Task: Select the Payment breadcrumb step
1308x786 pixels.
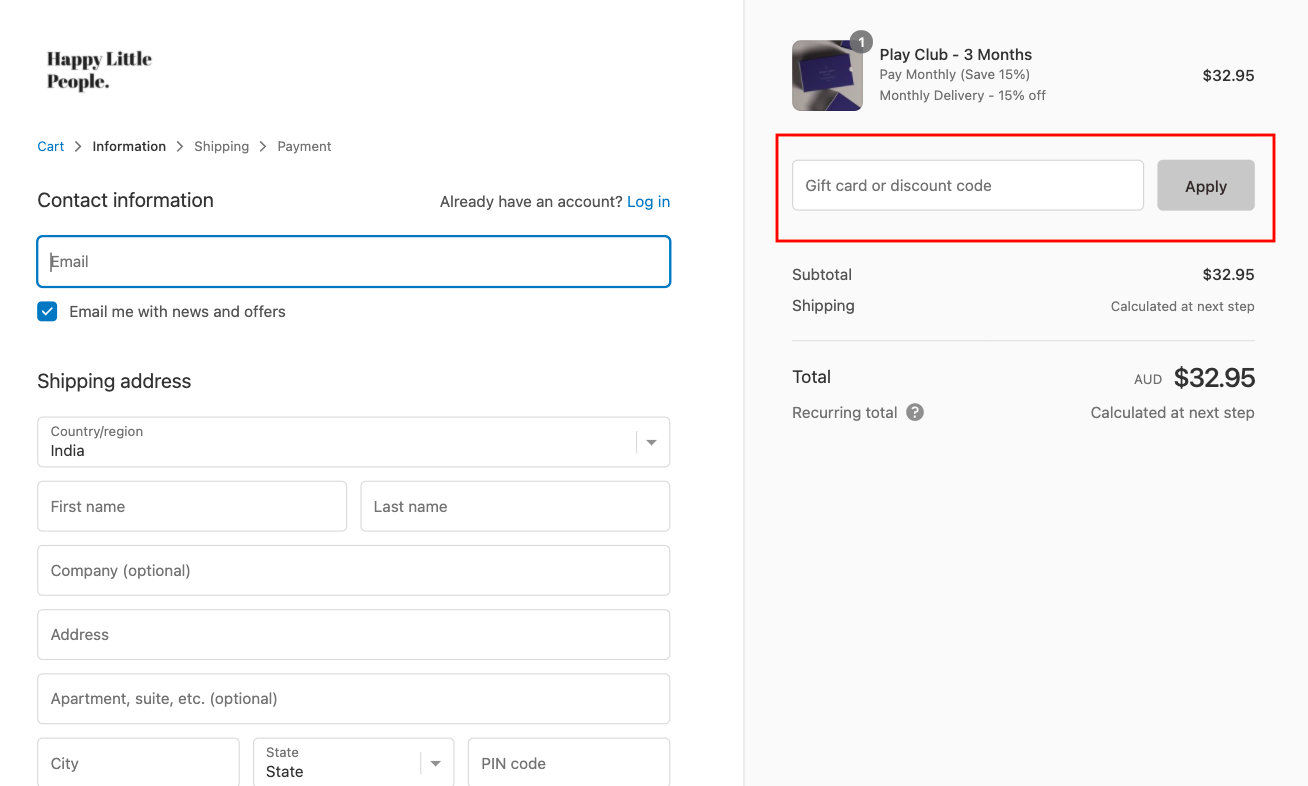Action: [304, 146]
